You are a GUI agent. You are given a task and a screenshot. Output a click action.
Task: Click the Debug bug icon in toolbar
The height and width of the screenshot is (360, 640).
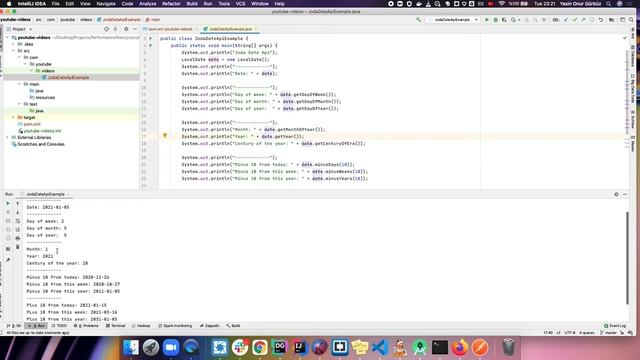[496, 20]
